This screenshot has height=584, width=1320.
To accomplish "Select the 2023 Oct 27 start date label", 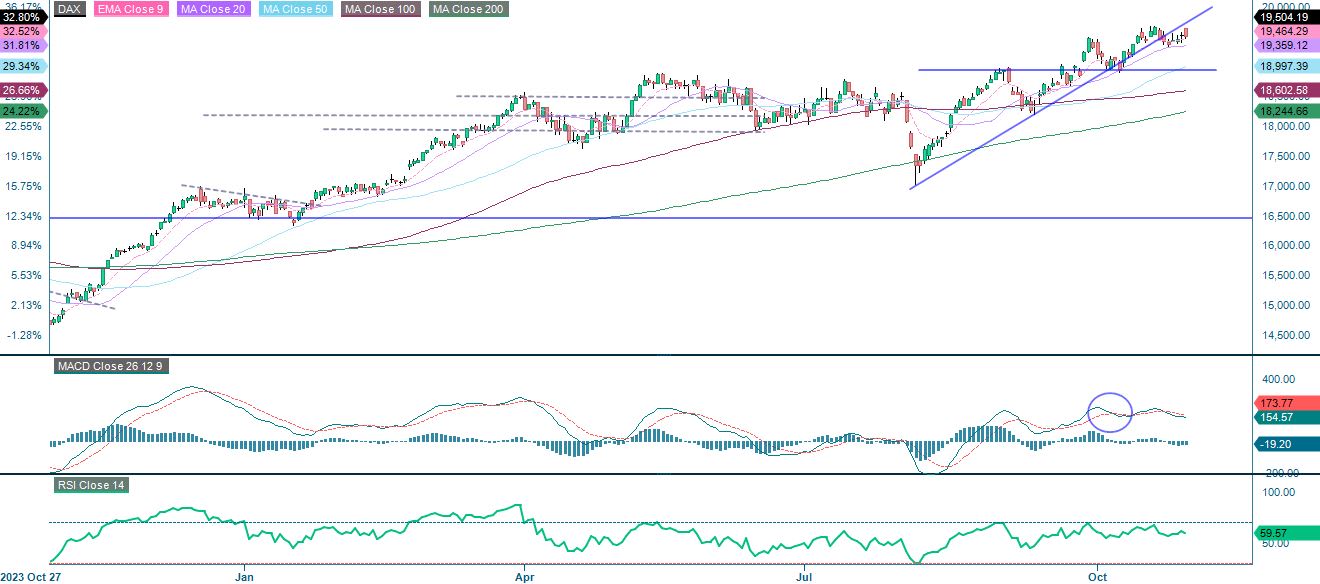I will point(32,577).
